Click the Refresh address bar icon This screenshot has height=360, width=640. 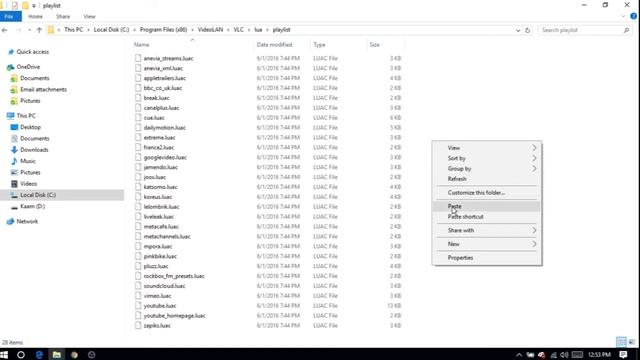pyautogui.click(x=528, y=30)
